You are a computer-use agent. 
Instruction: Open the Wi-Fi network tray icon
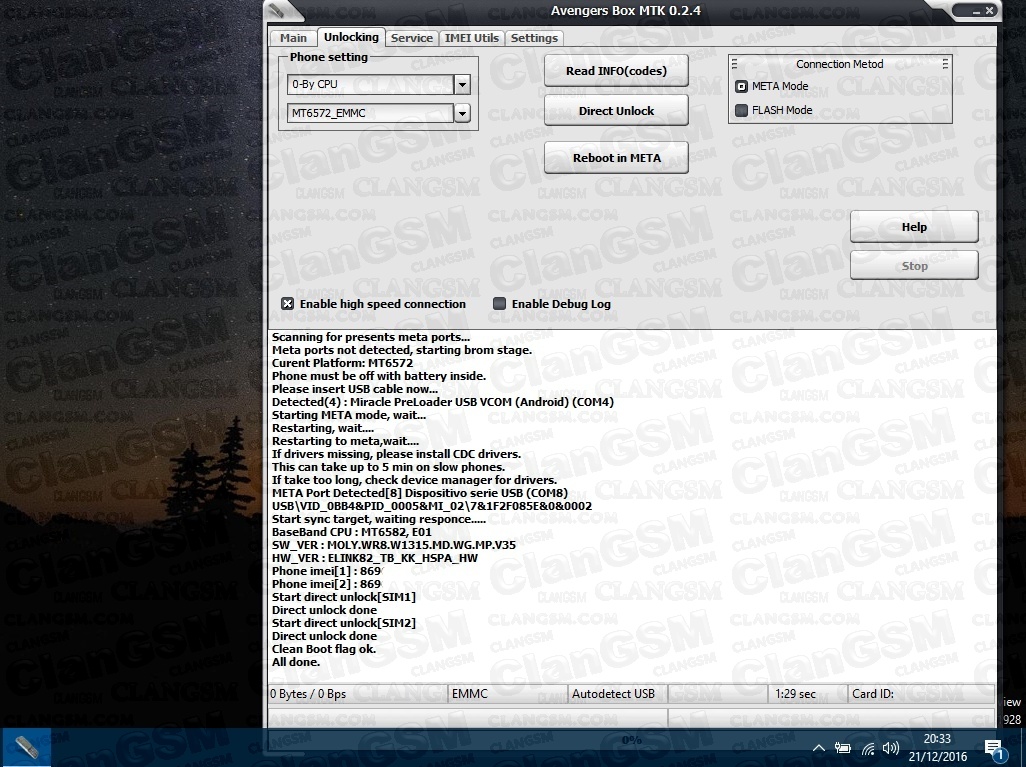click(868, 749)
